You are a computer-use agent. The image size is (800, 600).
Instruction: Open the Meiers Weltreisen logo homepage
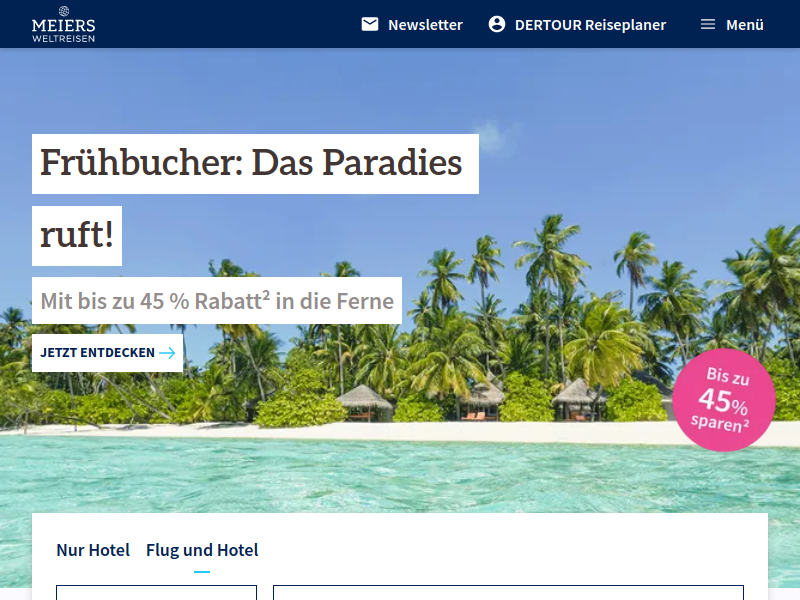[63, 24]
